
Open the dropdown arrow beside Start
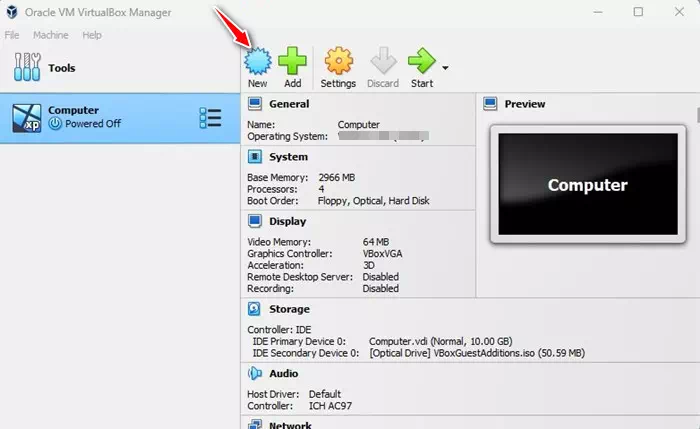445,68
